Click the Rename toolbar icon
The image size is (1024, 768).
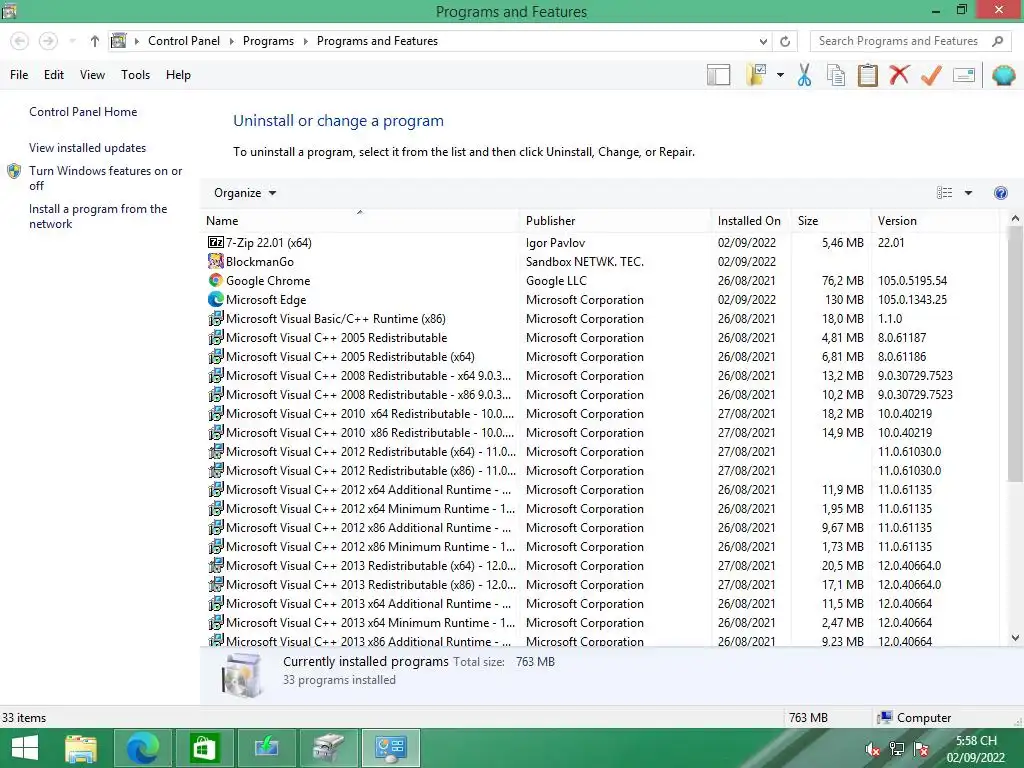(964, 75)
